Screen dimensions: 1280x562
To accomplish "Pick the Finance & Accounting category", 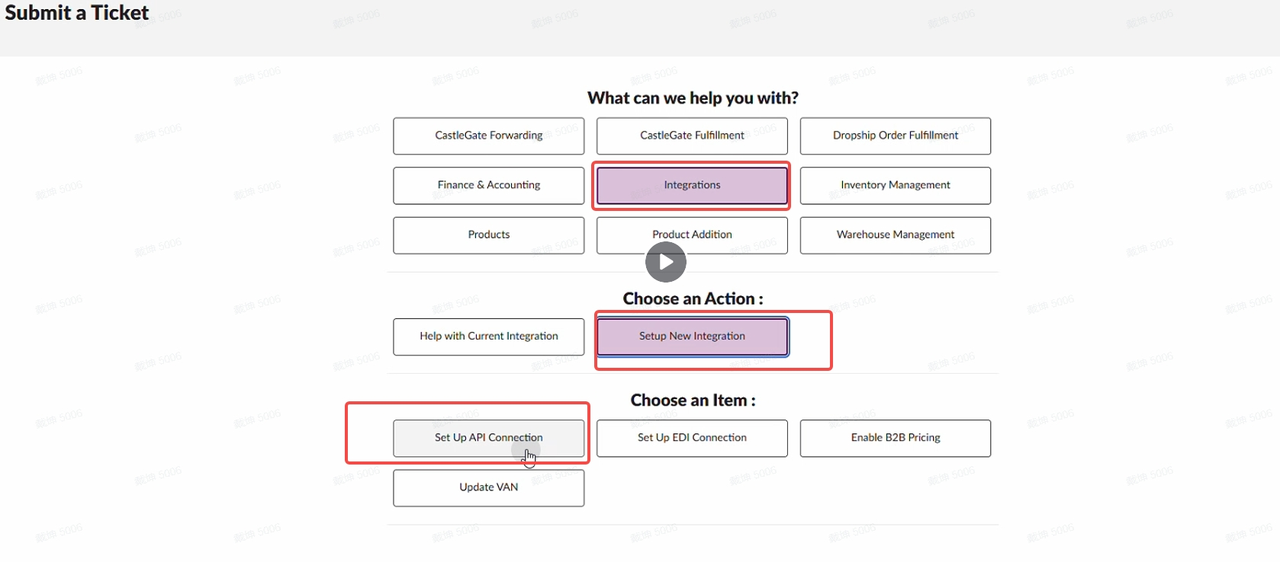I will pos(489,186).
